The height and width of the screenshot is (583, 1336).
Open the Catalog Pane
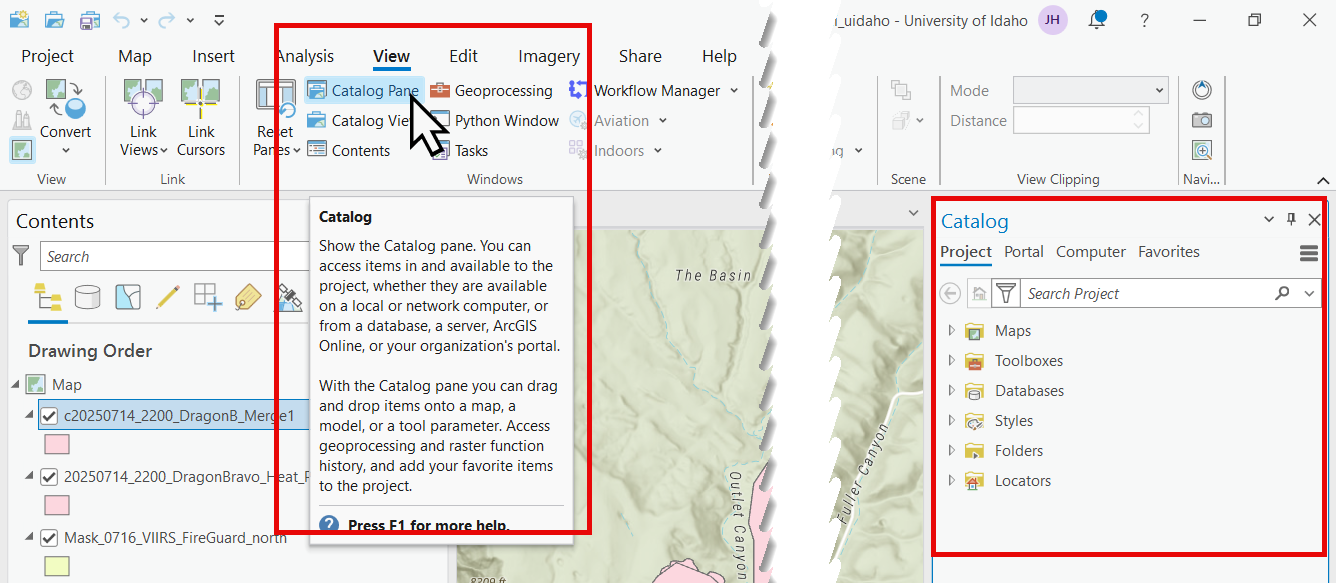pos(364,90)
